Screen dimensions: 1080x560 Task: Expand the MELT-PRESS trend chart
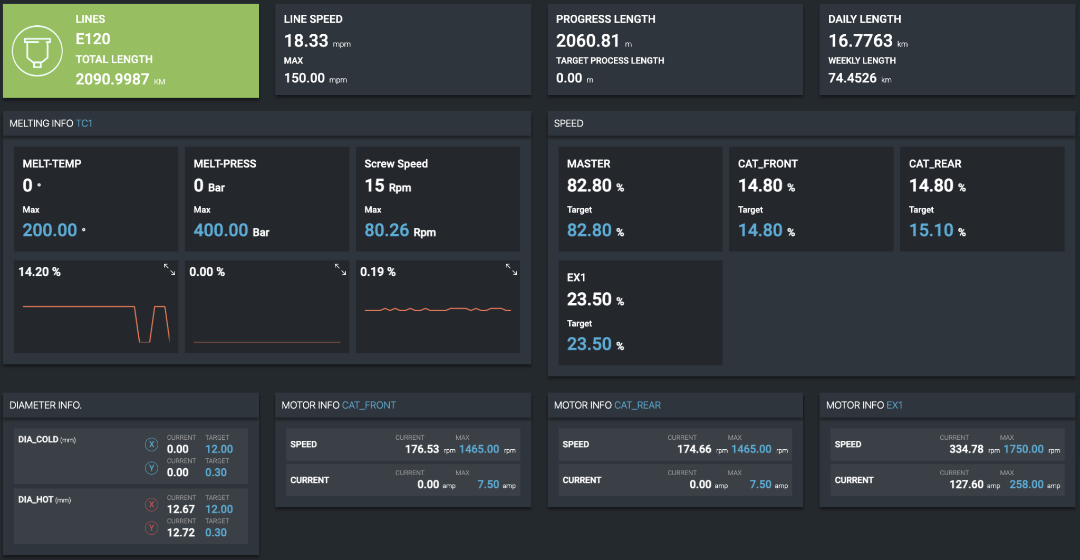click(x=340, y=270)
